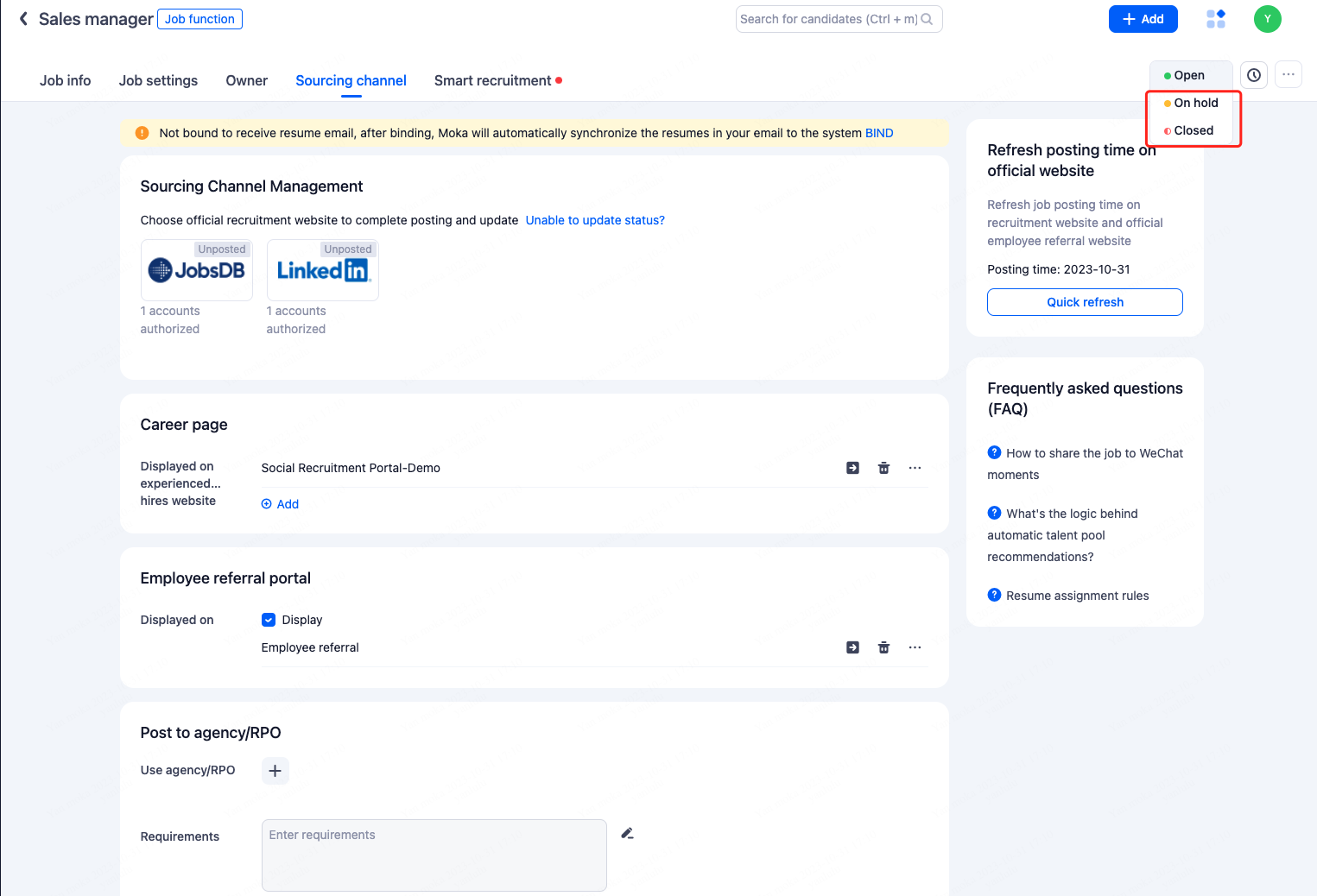Click the BIND link in the notice
This screenshot has height=896, width=1317.
[879, 133]
